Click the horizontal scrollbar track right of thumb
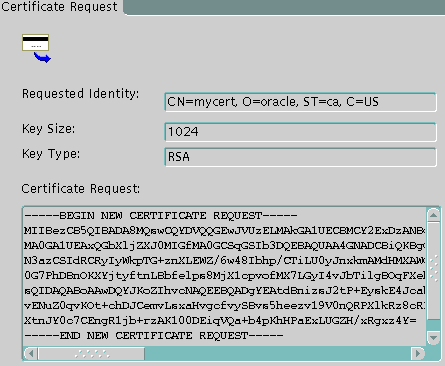This screenshot has height=366, width=445. pyautogui.click(x=277, y=353)
